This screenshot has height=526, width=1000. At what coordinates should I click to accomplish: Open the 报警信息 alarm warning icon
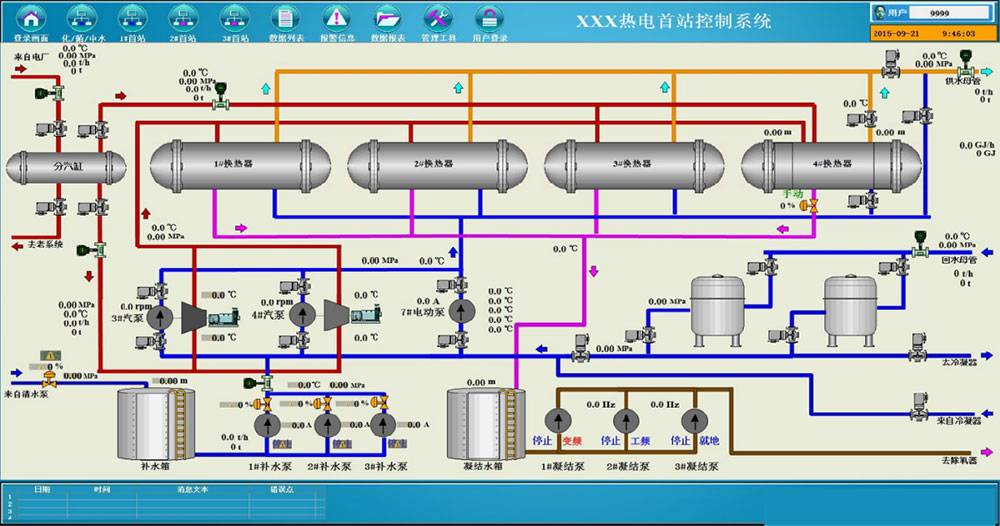pos(337,18)
